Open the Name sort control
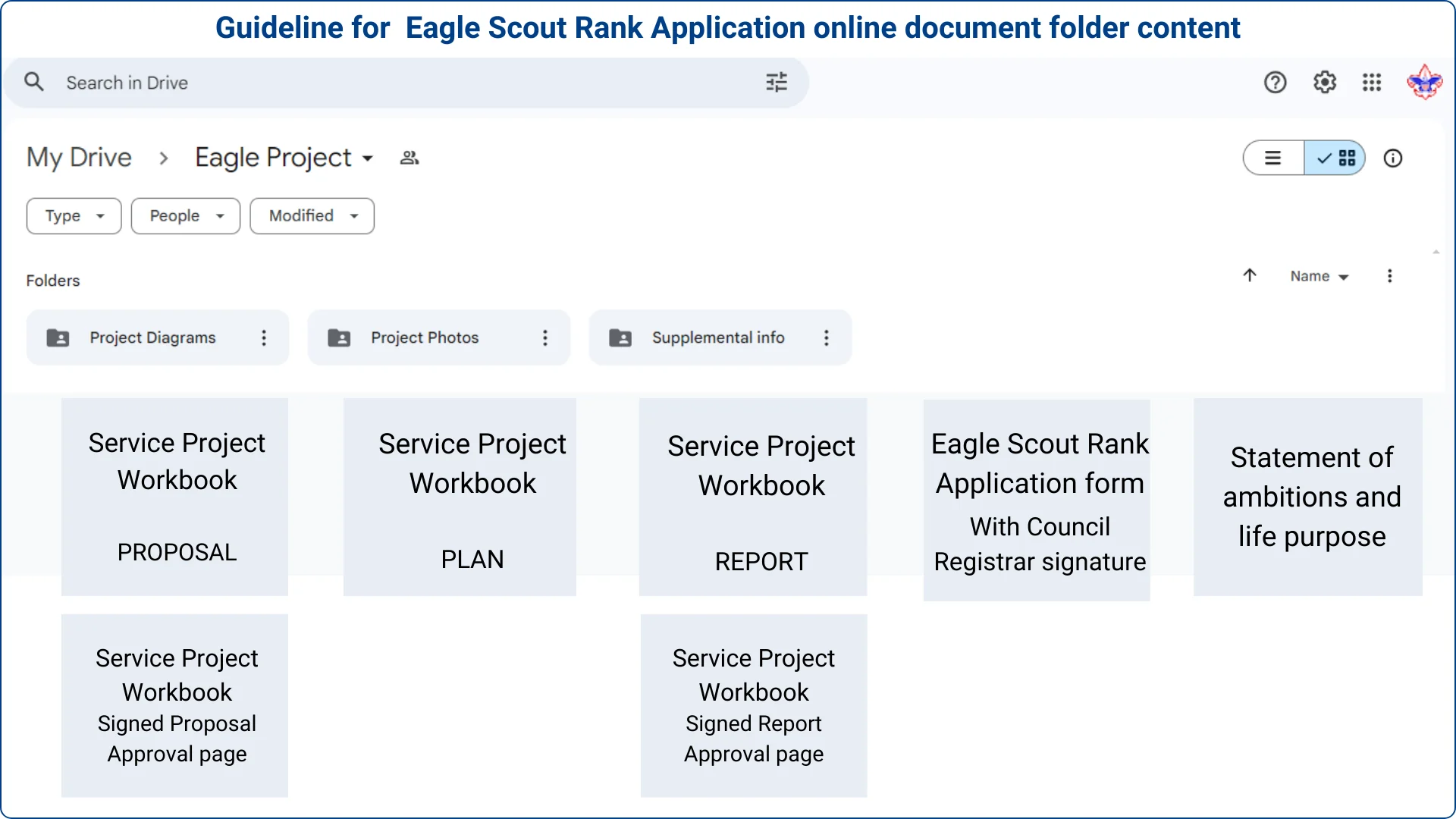 coord(1319,275)
